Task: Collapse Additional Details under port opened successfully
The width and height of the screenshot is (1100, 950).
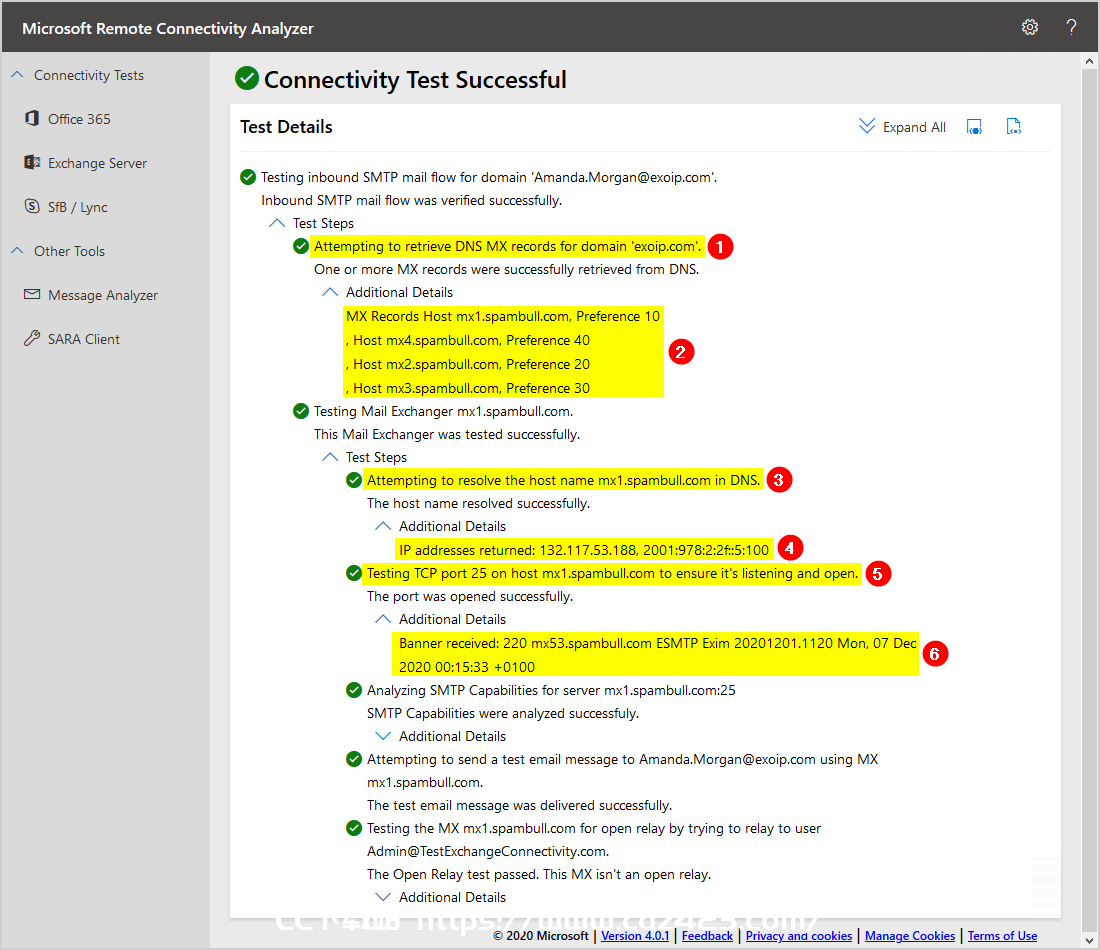Action: (383, 619)
